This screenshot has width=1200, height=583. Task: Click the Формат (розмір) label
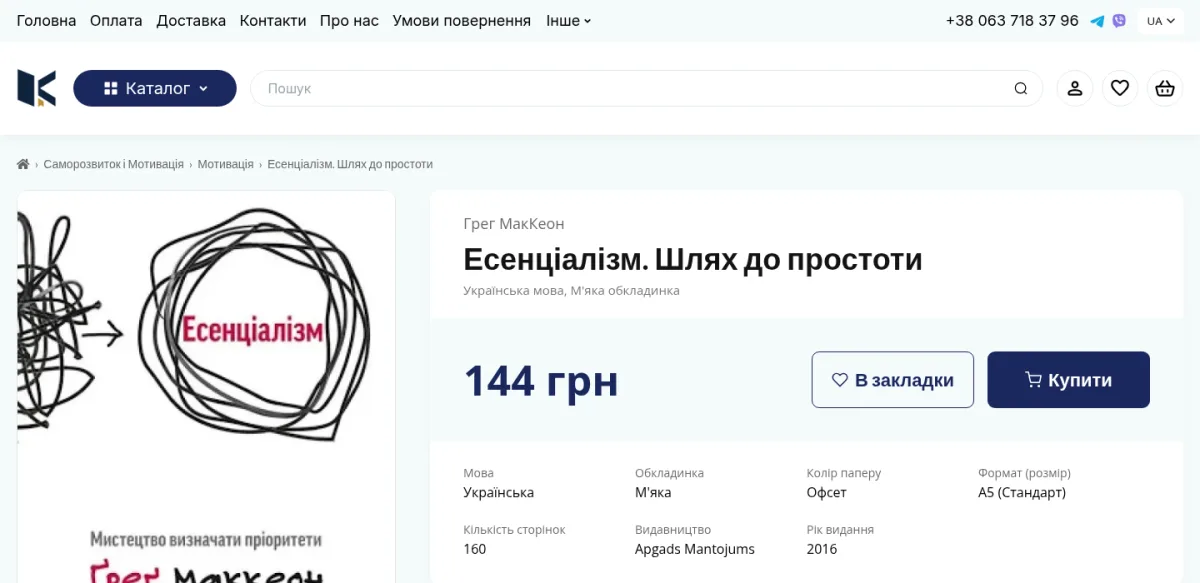pyautogui.click(x=1024, y=473)
